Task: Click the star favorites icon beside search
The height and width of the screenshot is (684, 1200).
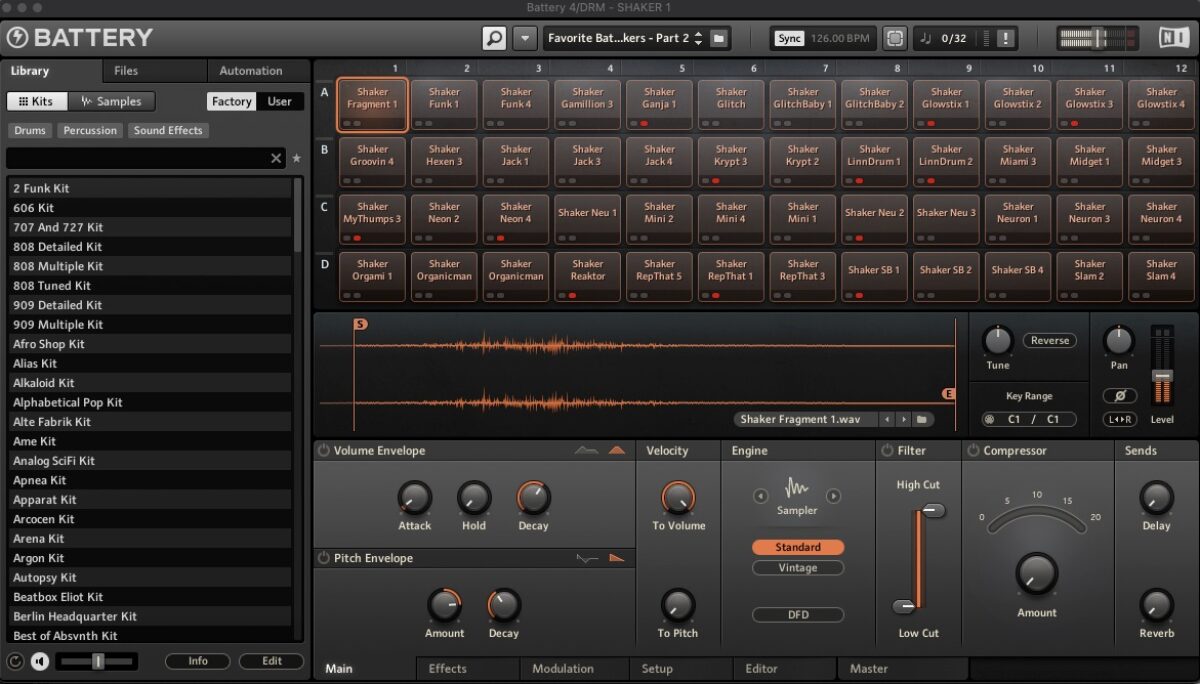Action: 296,158
